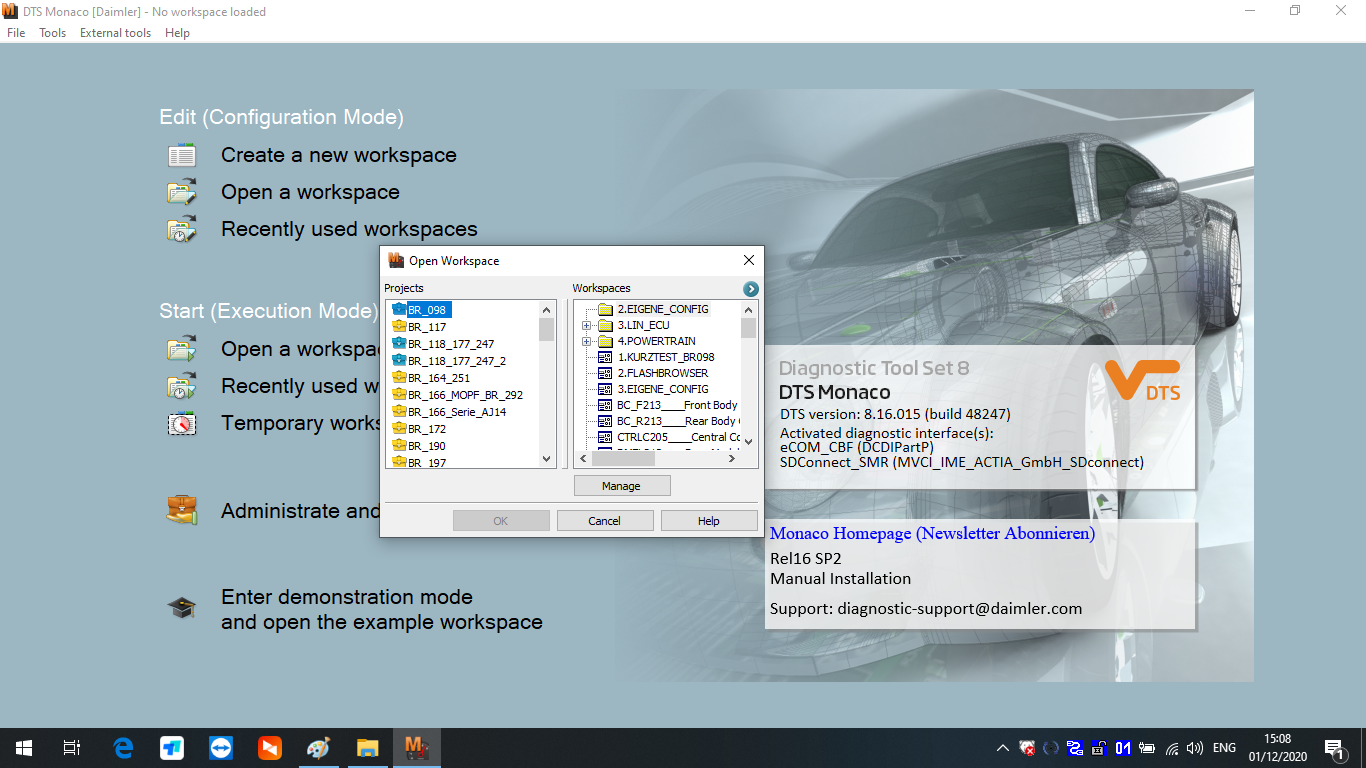
Task: Open the paint palette app in taskbar
Action: tap(318, 748)
